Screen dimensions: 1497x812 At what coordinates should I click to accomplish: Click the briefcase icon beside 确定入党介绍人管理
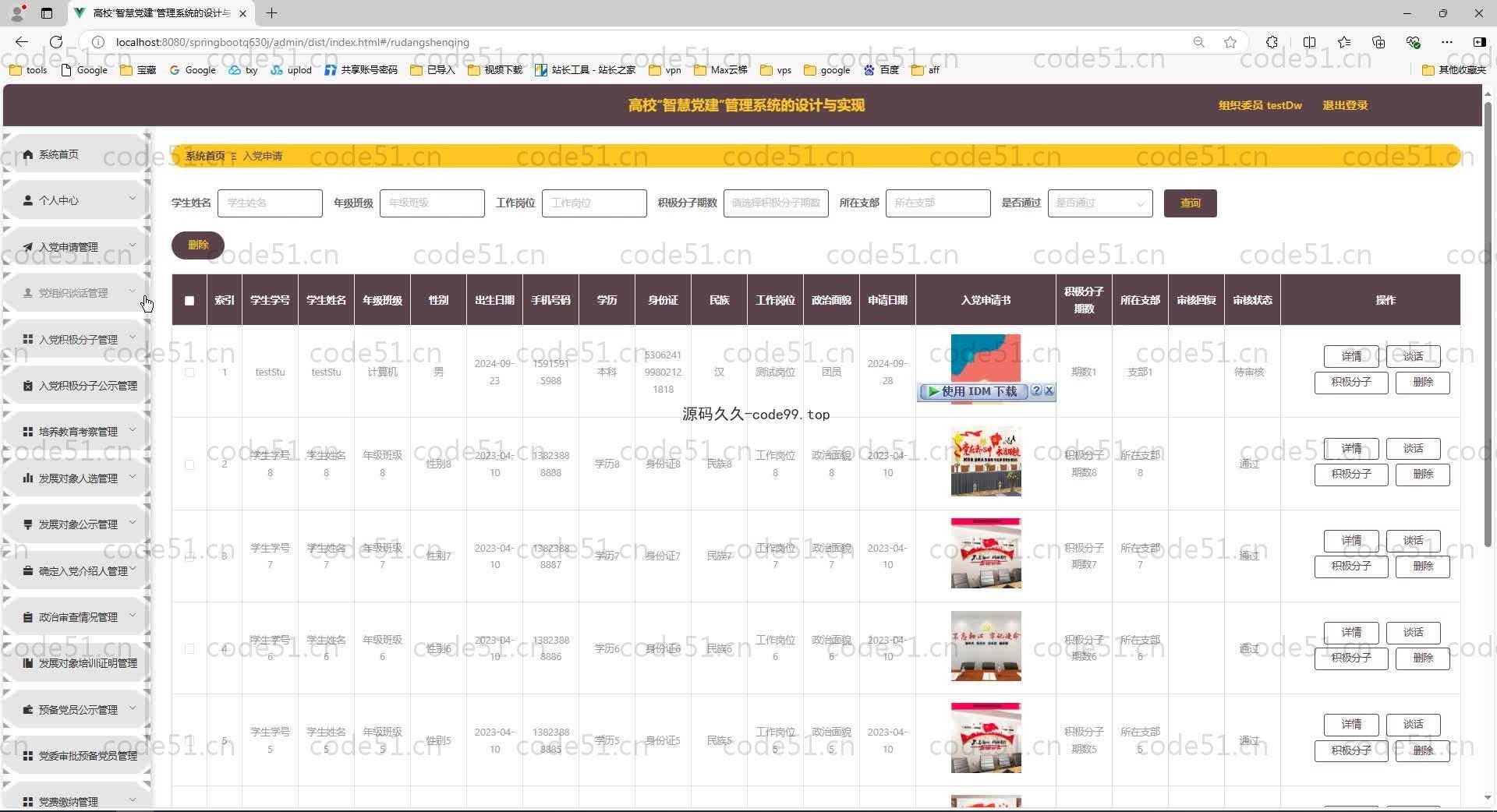(x=28, y=570)
